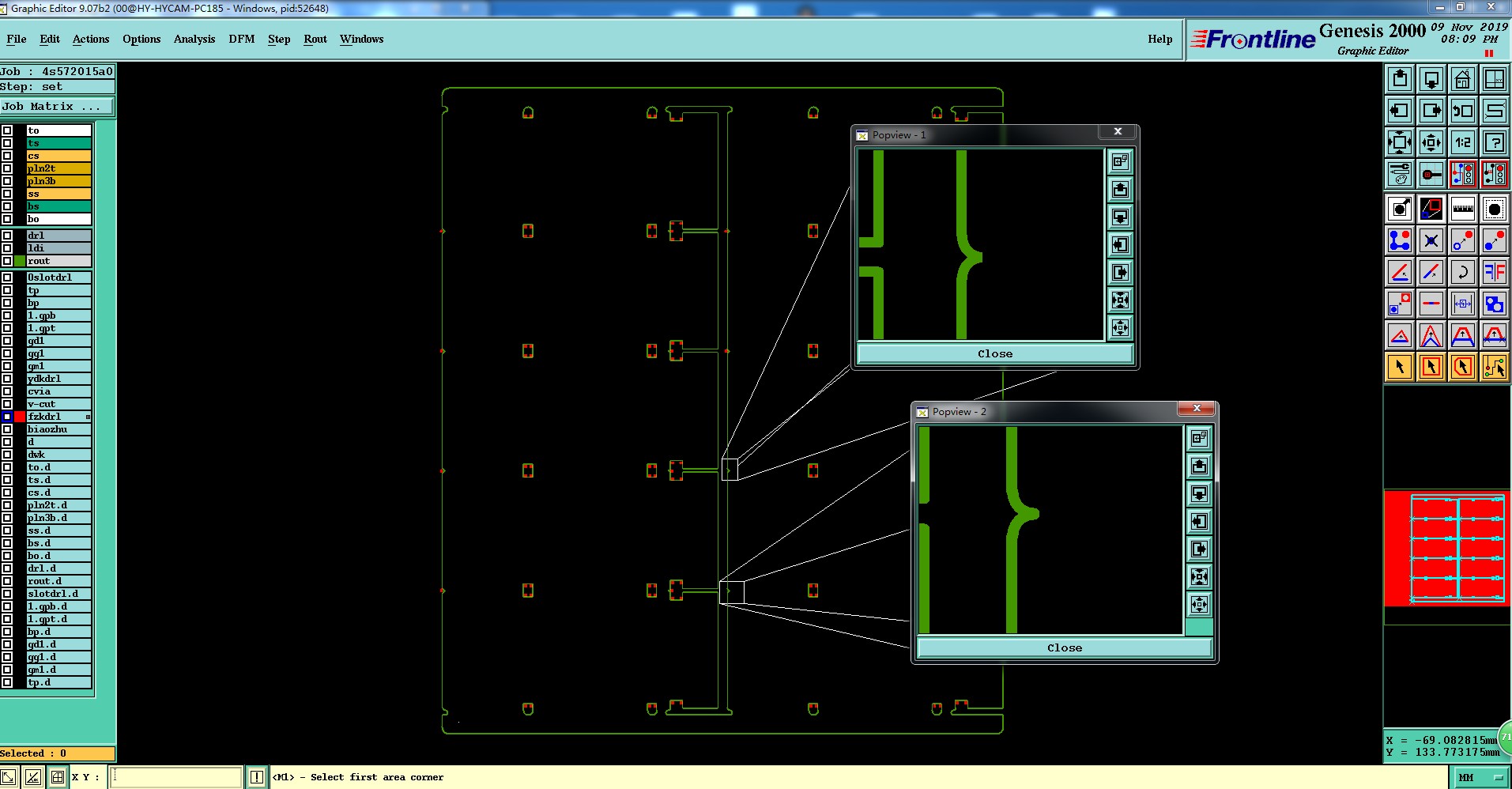Click the top icon in Popview - 1 sidebar
Image resolution: width=1512 pixels, height=789 pixels.
pyautogui.click(x=1120, y=162)
